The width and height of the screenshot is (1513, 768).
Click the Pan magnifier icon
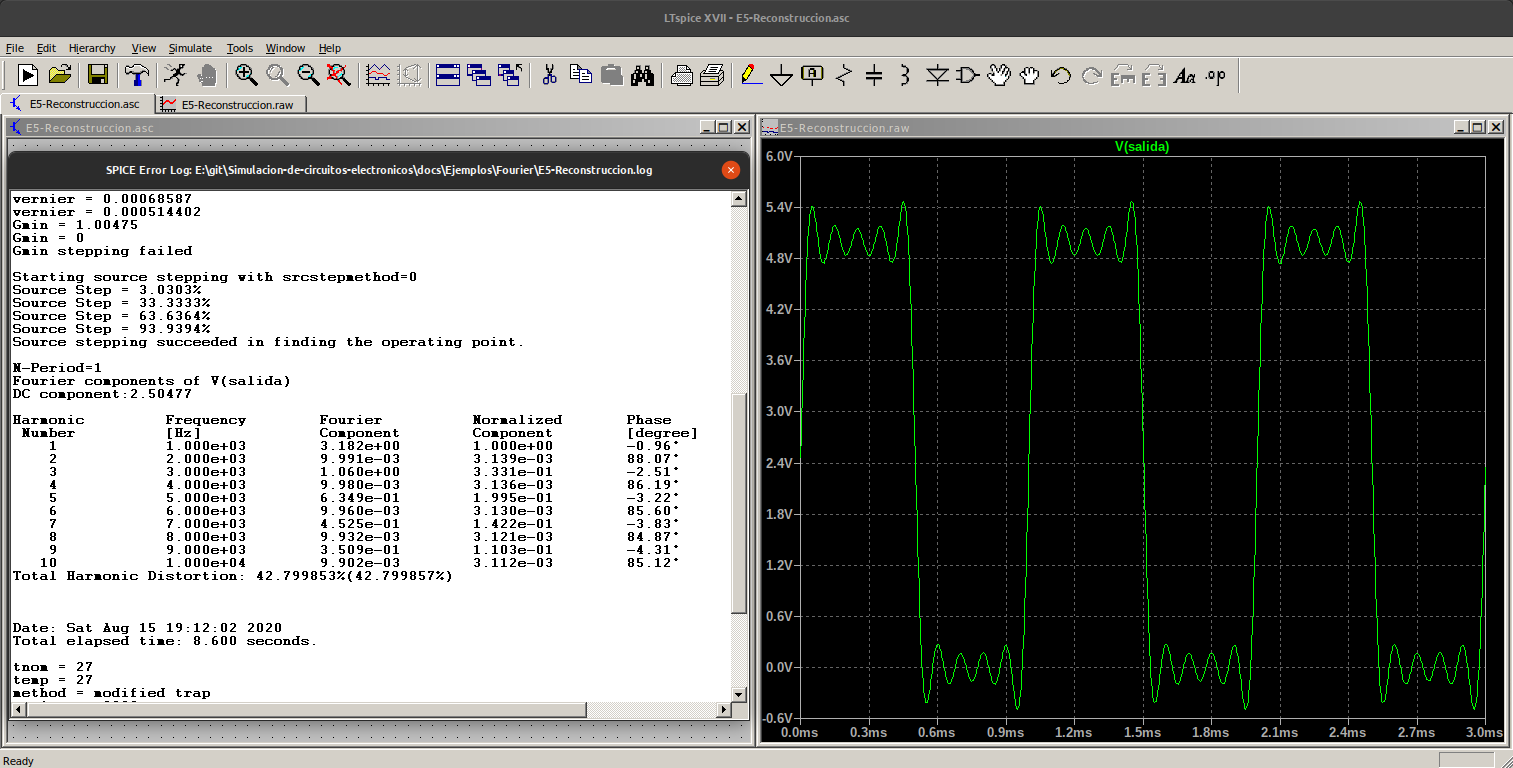point(277,74)
